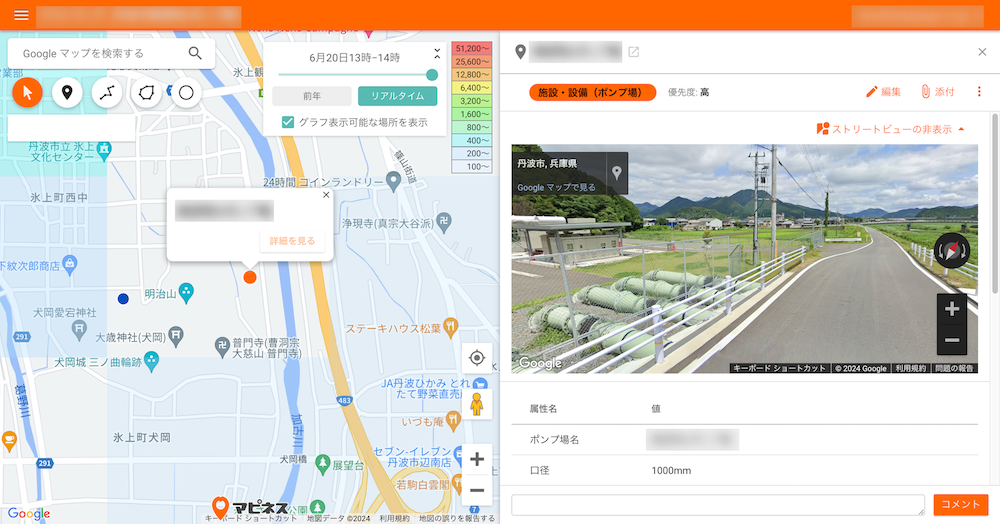Open facility in external link icon
The height and width of the screenshot is (524, 1000).
point(633,52)
